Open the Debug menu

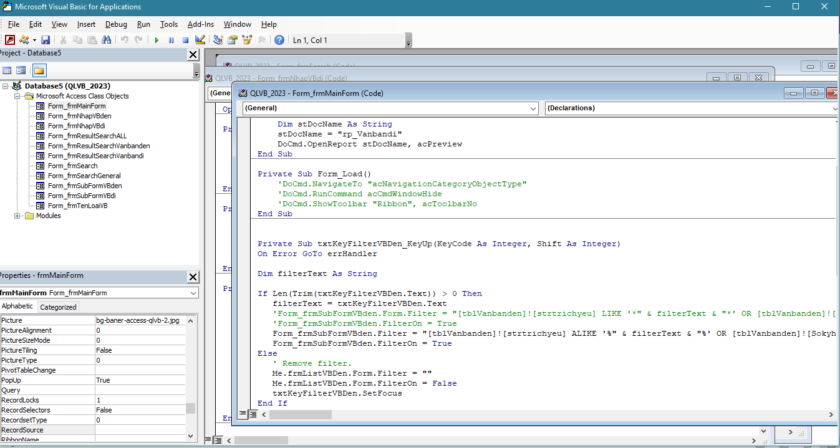click(x=116, y=23)
